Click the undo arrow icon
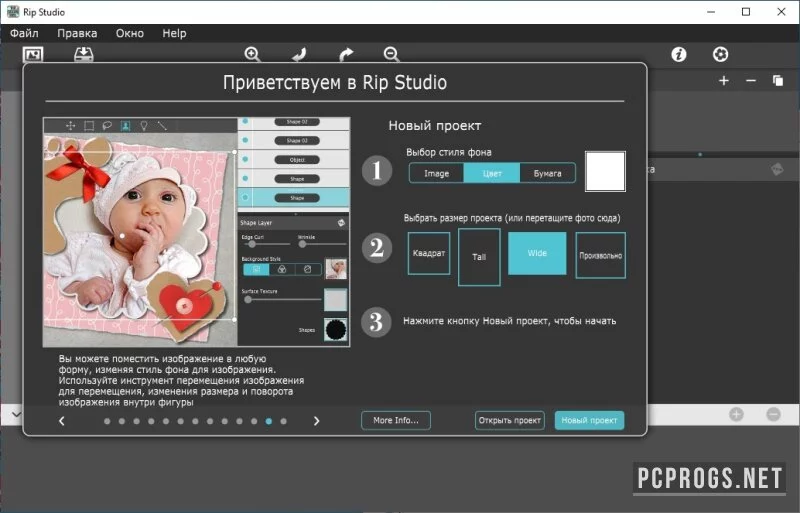 299,54
